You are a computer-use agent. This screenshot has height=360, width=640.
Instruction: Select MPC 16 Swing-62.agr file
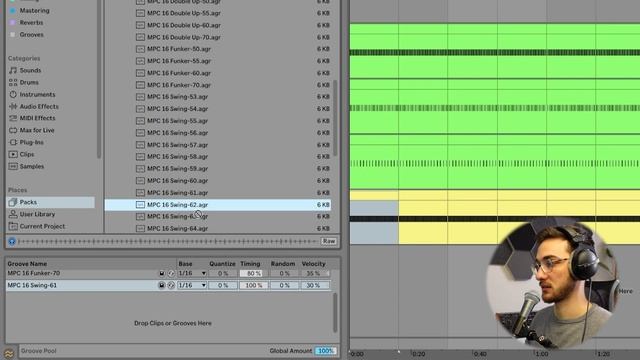pos(218,205)
